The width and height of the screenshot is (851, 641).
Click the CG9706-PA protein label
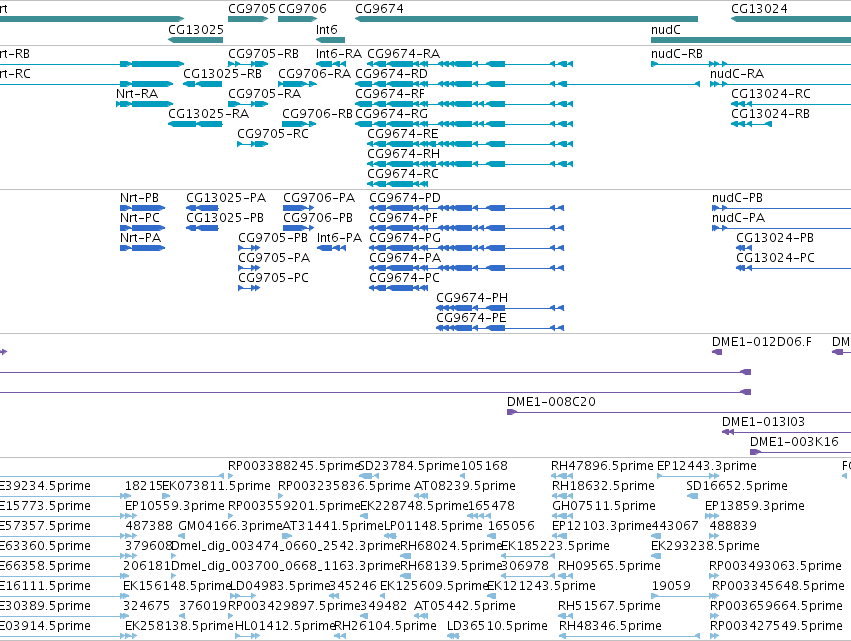[319, 198]
